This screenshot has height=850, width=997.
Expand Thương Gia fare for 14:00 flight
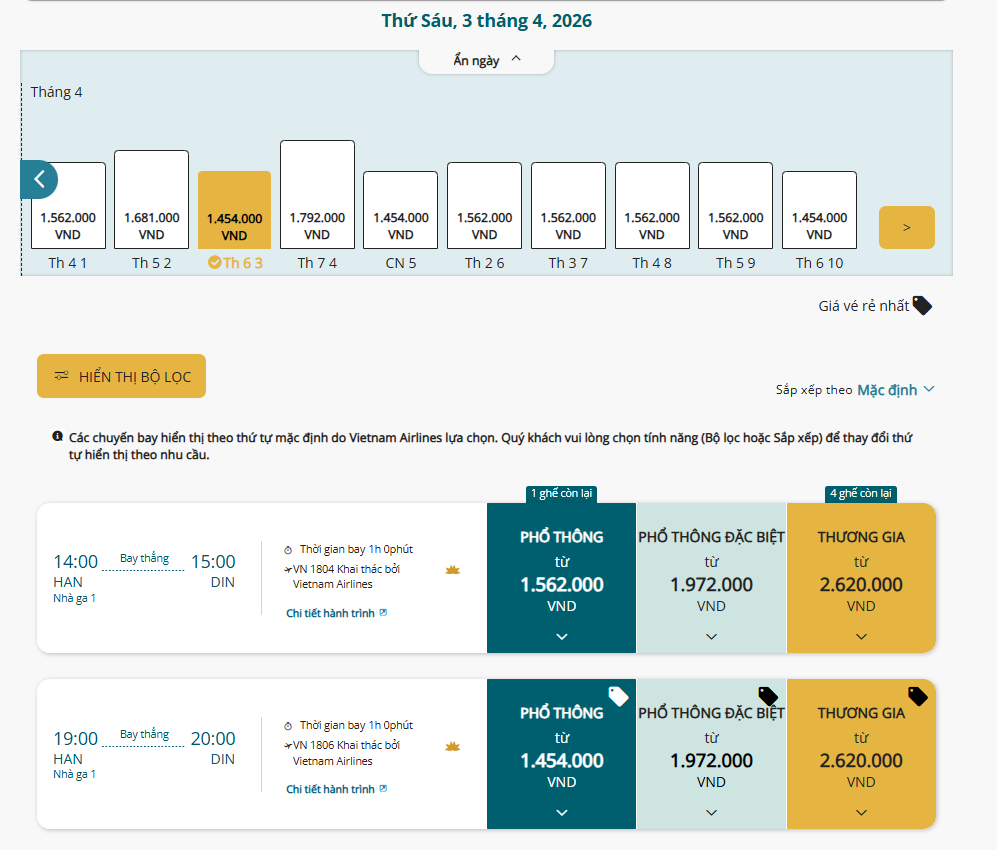point(861,578)
